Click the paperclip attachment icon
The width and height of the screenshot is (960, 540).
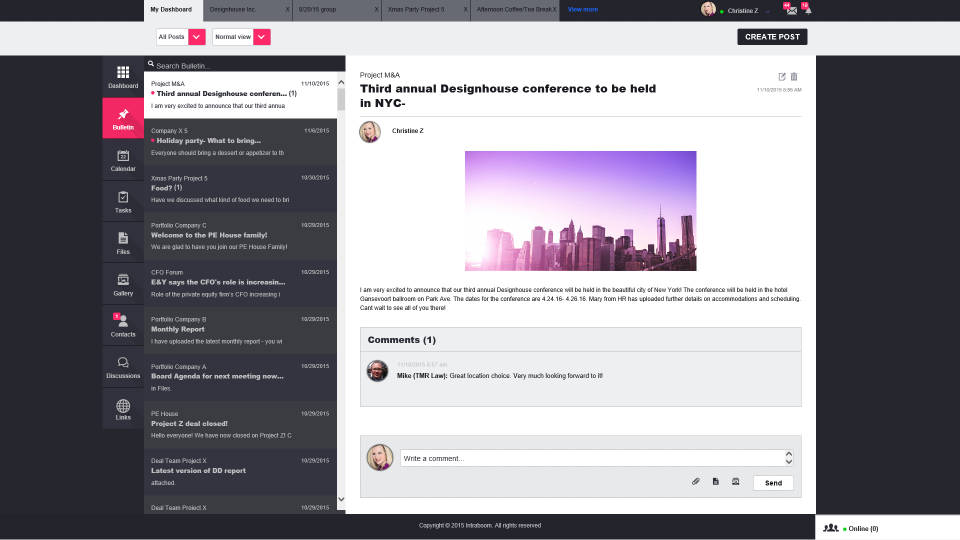click(x=696, y=482)
